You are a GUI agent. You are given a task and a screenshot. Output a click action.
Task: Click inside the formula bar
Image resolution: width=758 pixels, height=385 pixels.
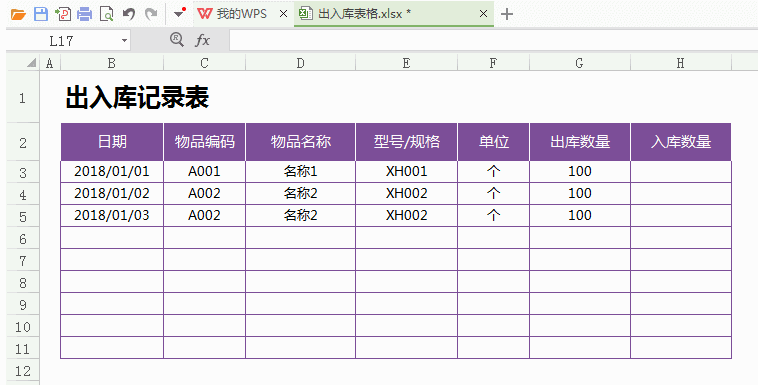[x=493, y=41]
